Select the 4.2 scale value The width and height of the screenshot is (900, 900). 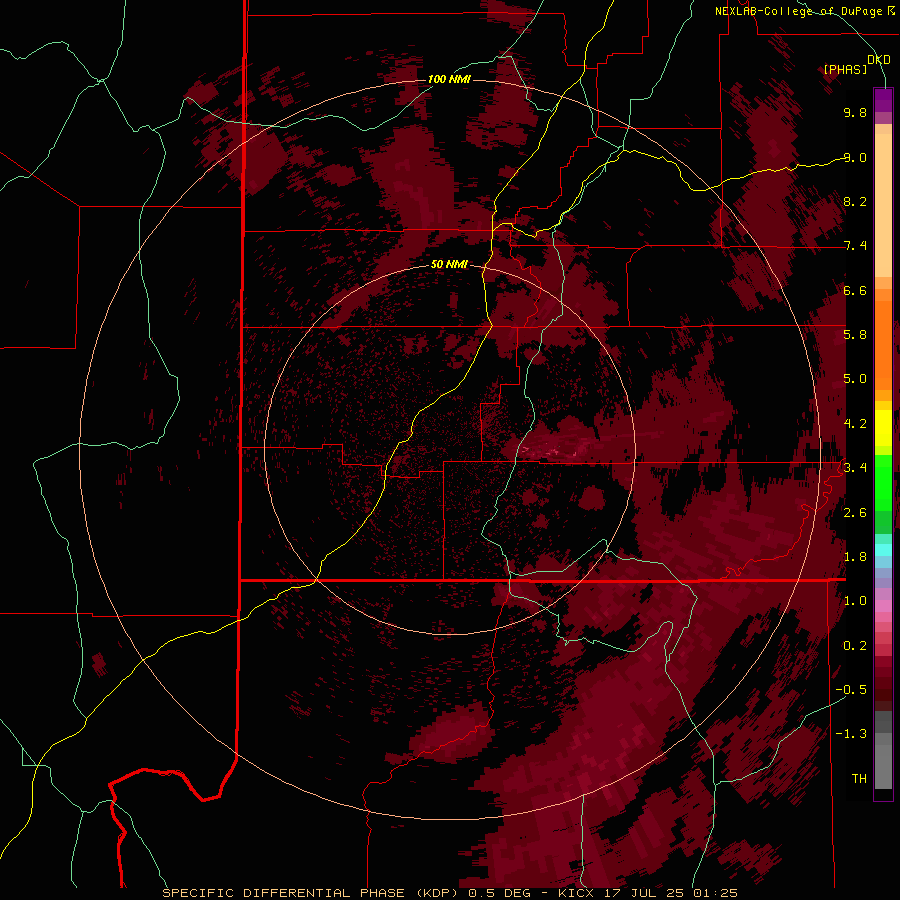tap(855, 424)
